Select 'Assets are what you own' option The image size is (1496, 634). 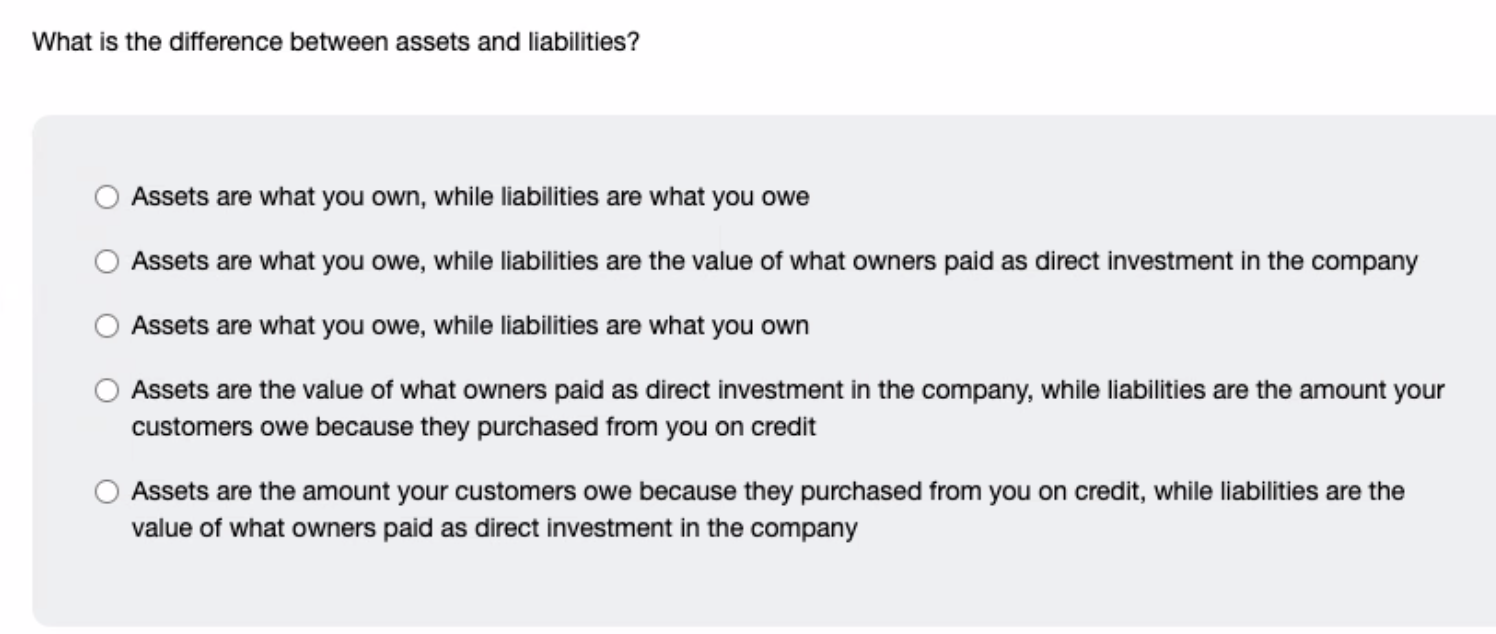pyautogui.click(x=106, y=196)
